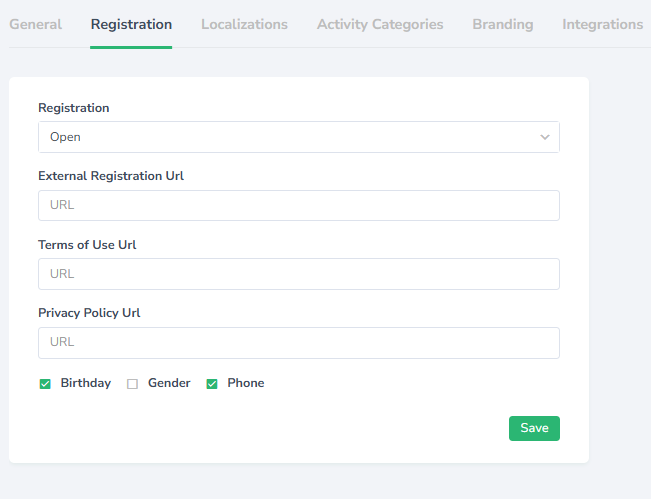Image resolution: width=651 pixels, height=499 pixels.
Task: Click the Registration field label
Action: click(74, 108)
